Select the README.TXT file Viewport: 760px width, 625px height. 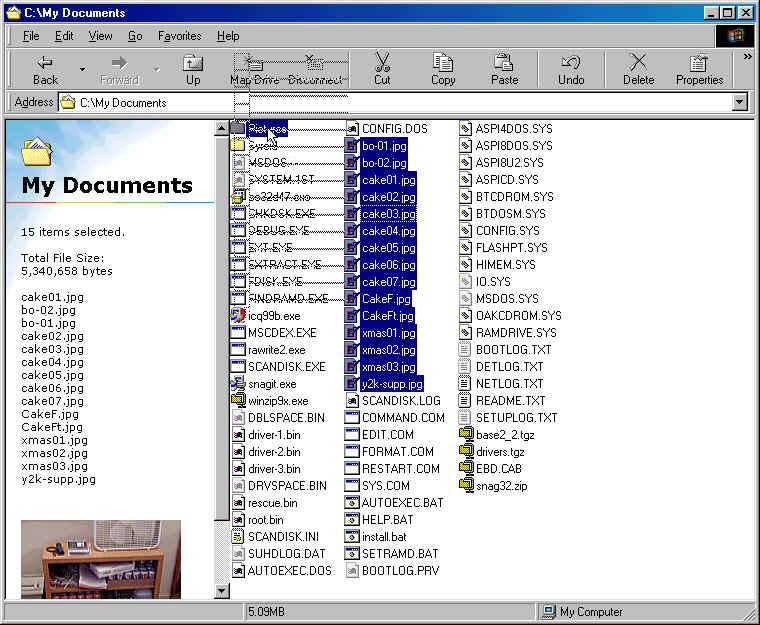click(x=509, y=400)
